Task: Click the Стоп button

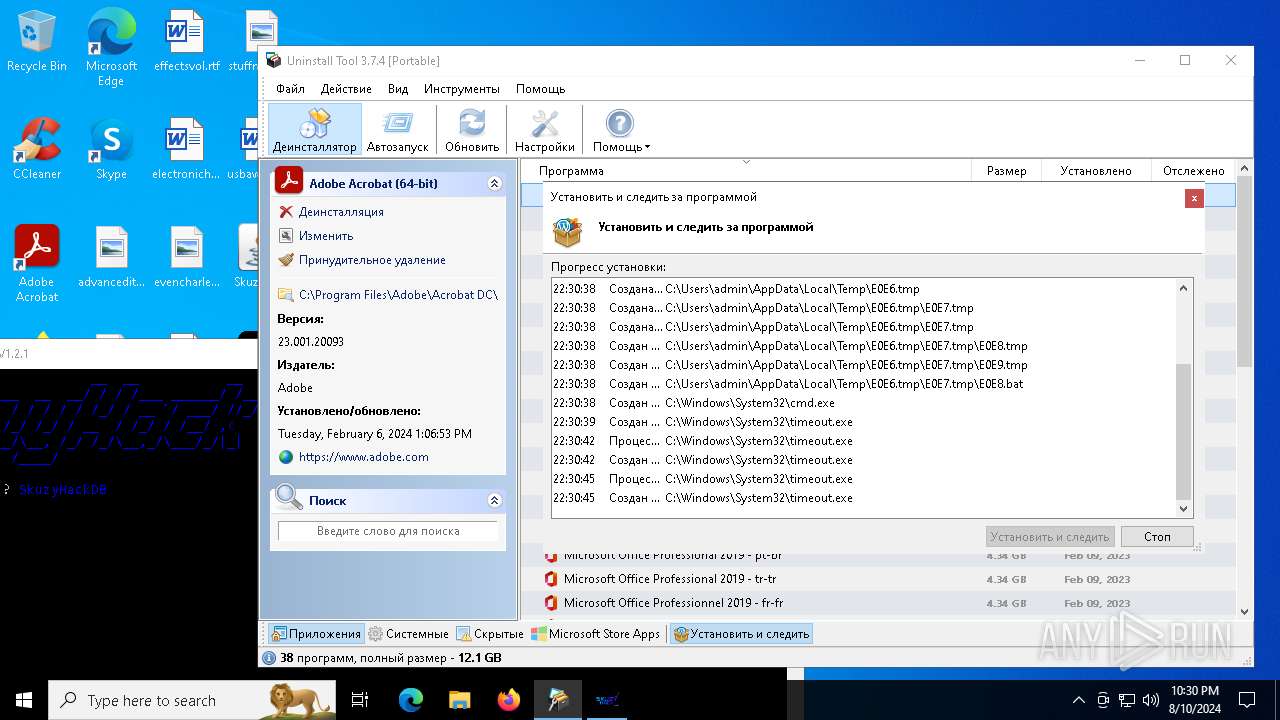Action: coord(1157,537)
